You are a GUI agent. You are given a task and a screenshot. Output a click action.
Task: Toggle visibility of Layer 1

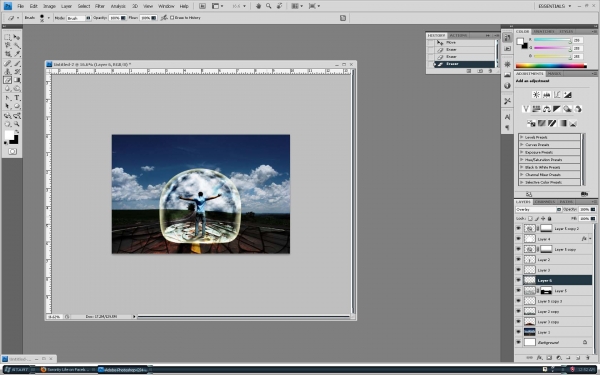pos(518,332)
